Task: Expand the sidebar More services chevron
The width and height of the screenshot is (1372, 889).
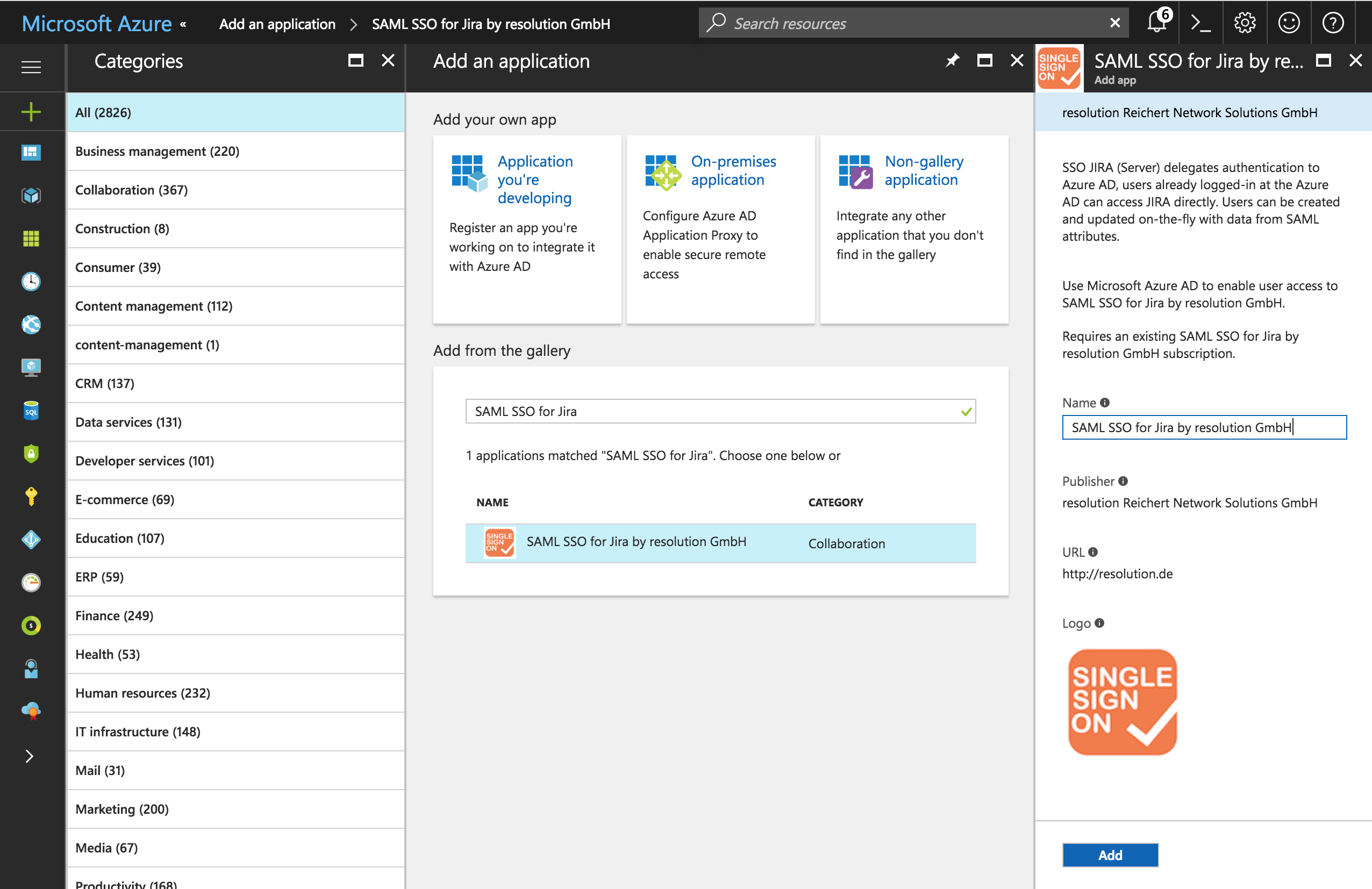Action: 30,756
